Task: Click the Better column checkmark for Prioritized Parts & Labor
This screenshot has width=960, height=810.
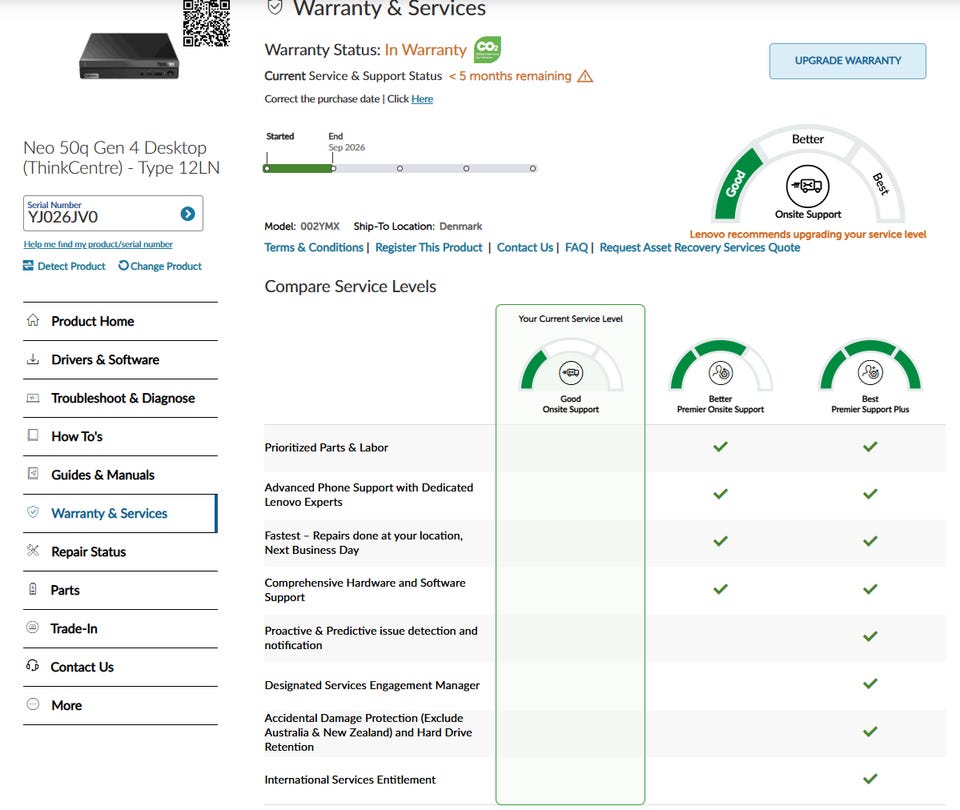Action: coord(721,446)
